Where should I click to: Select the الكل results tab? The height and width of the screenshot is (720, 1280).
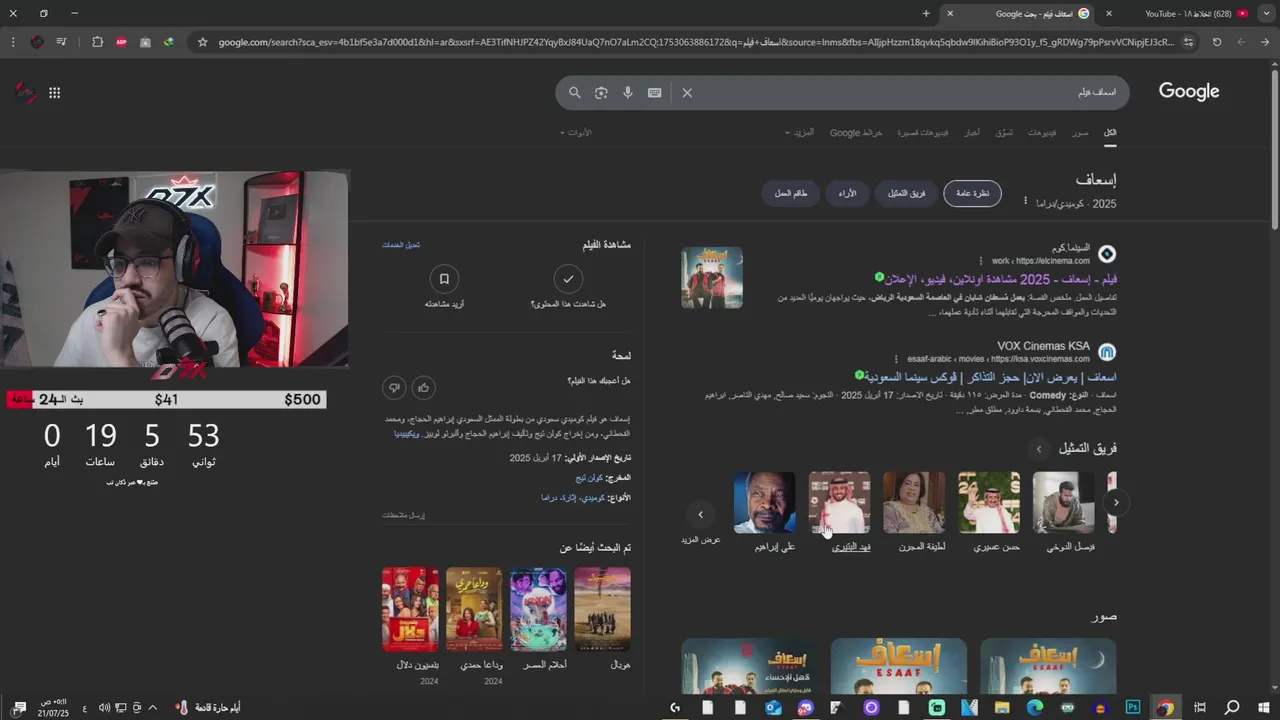[x=1110, y=132]
